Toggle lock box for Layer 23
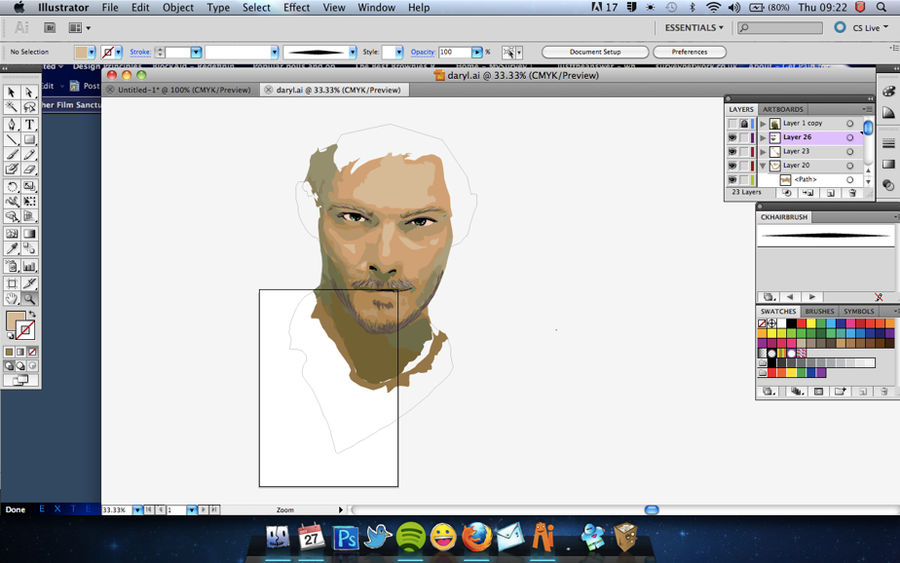 coord(744,152)
